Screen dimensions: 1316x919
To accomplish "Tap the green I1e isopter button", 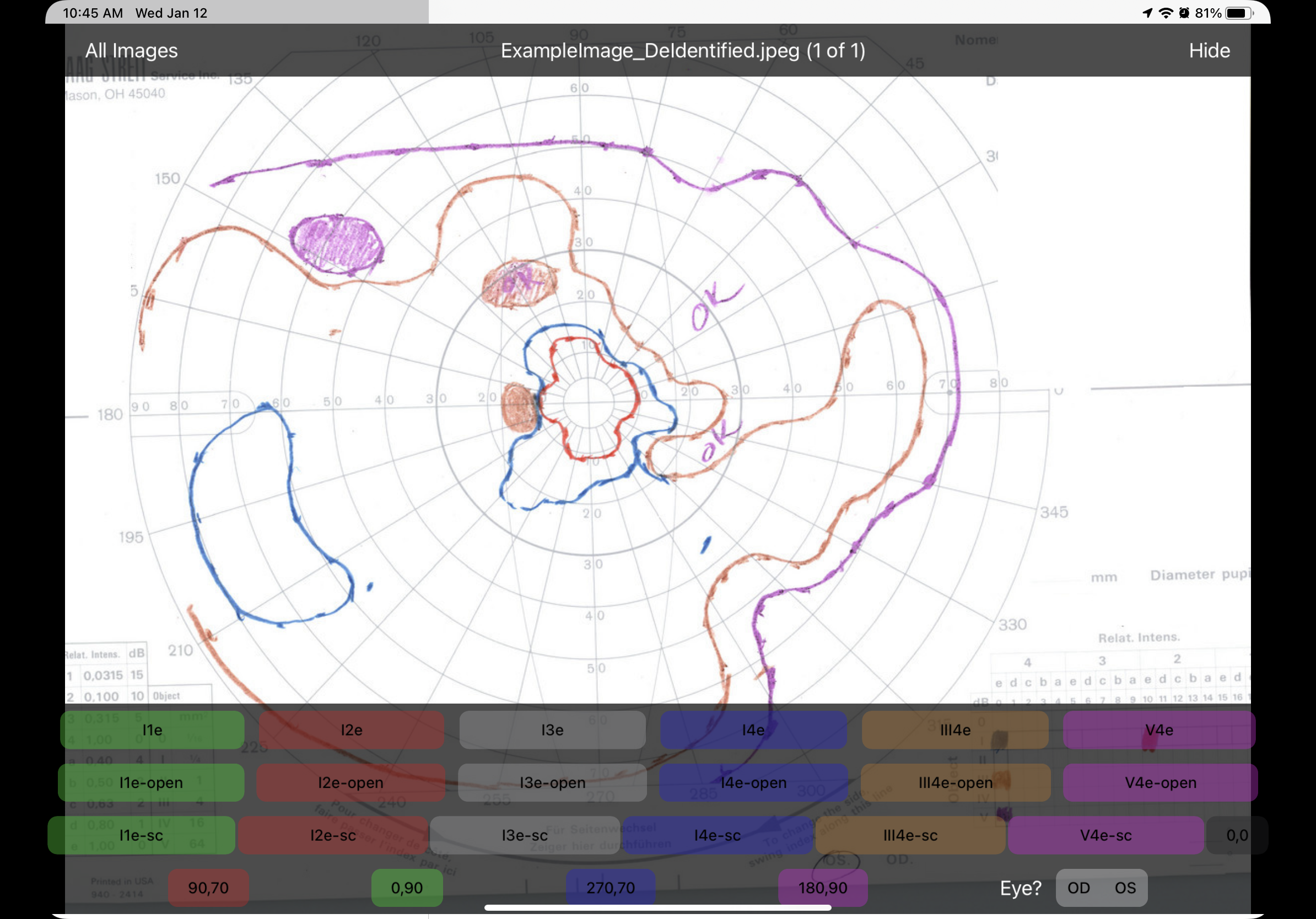I will 152,730.
